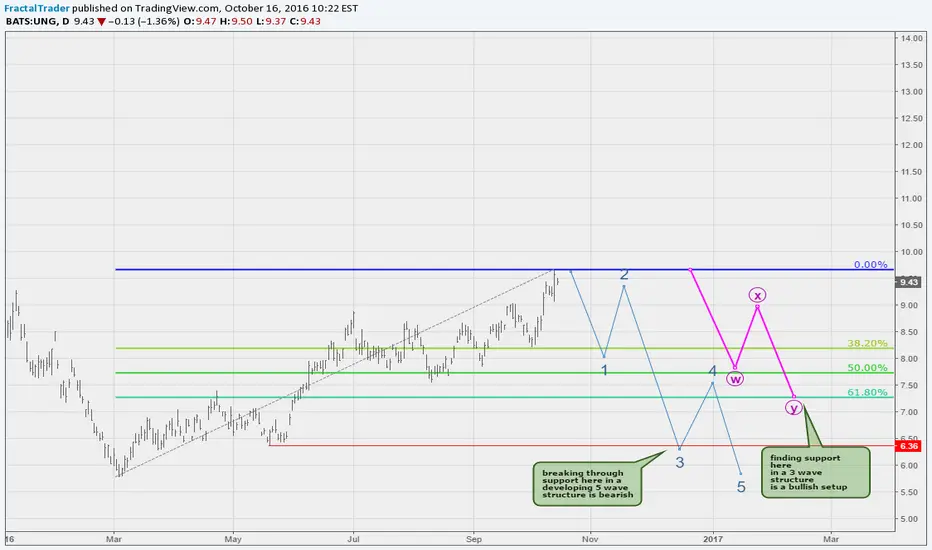The width and height of the screenshot is (932, 550).
Task: Click the 'finding support here' bullish callout
Action: [x=816, y=473]
